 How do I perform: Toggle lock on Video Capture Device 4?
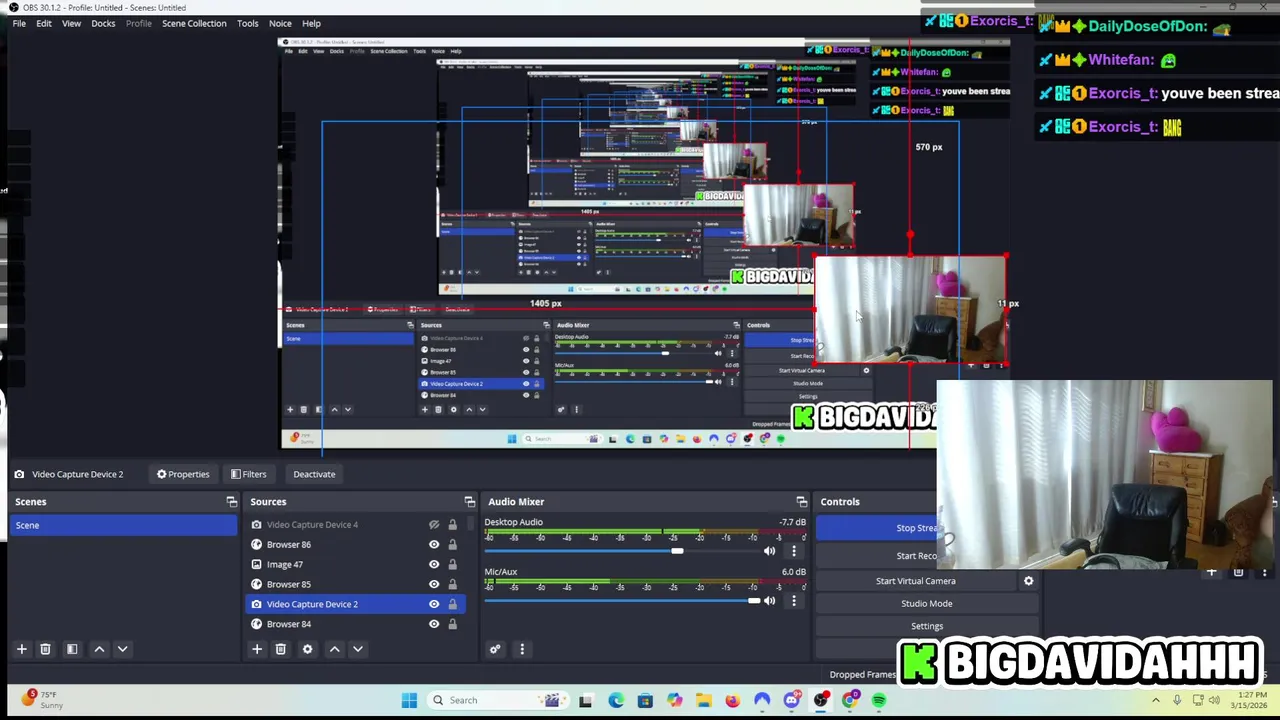(x=452, y=524)
